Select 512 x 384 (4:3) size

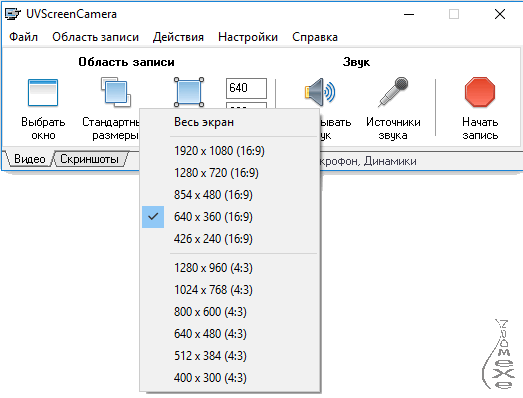point(230,356)
